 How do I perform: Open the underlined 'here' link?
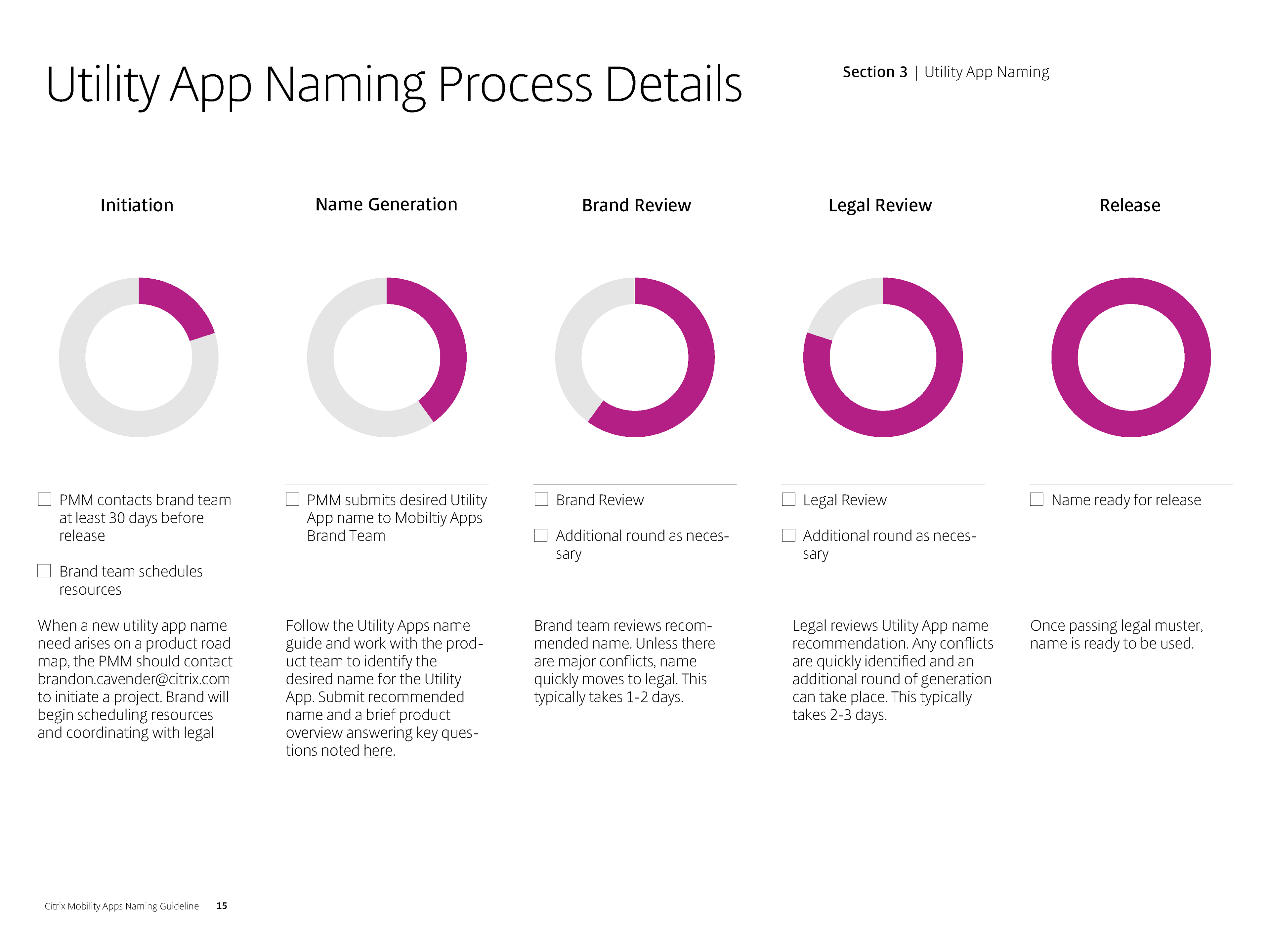(378, 751)
